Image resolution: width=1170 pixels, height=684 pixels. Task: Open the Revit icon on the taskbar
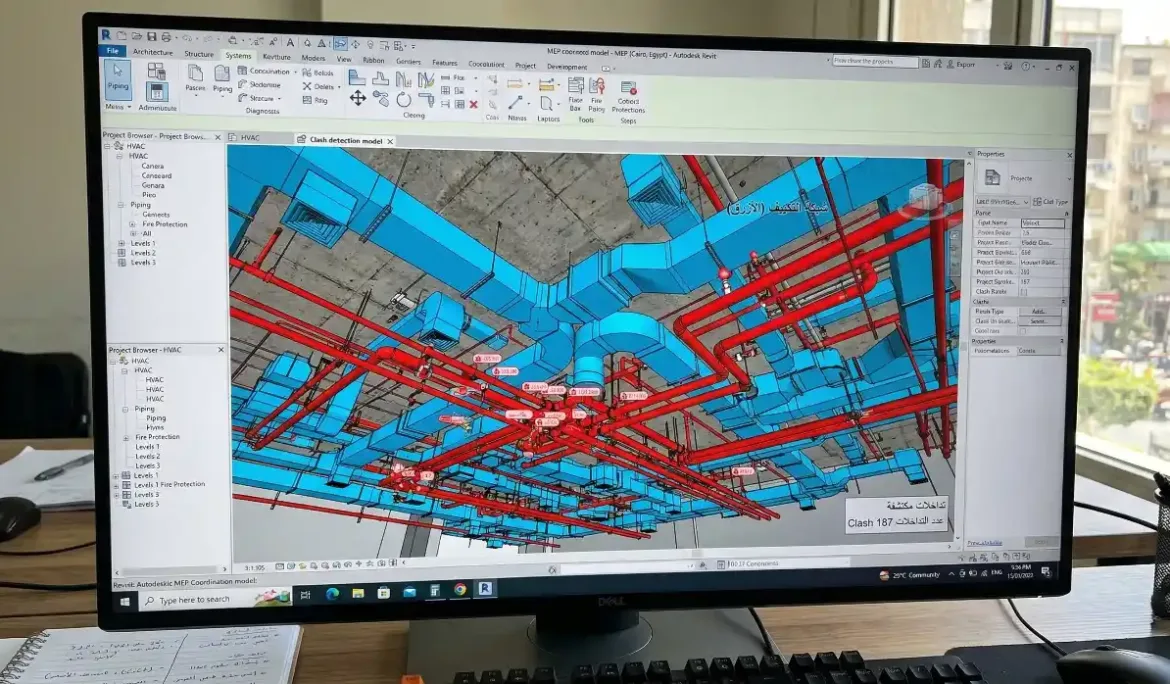pos(485,590)
